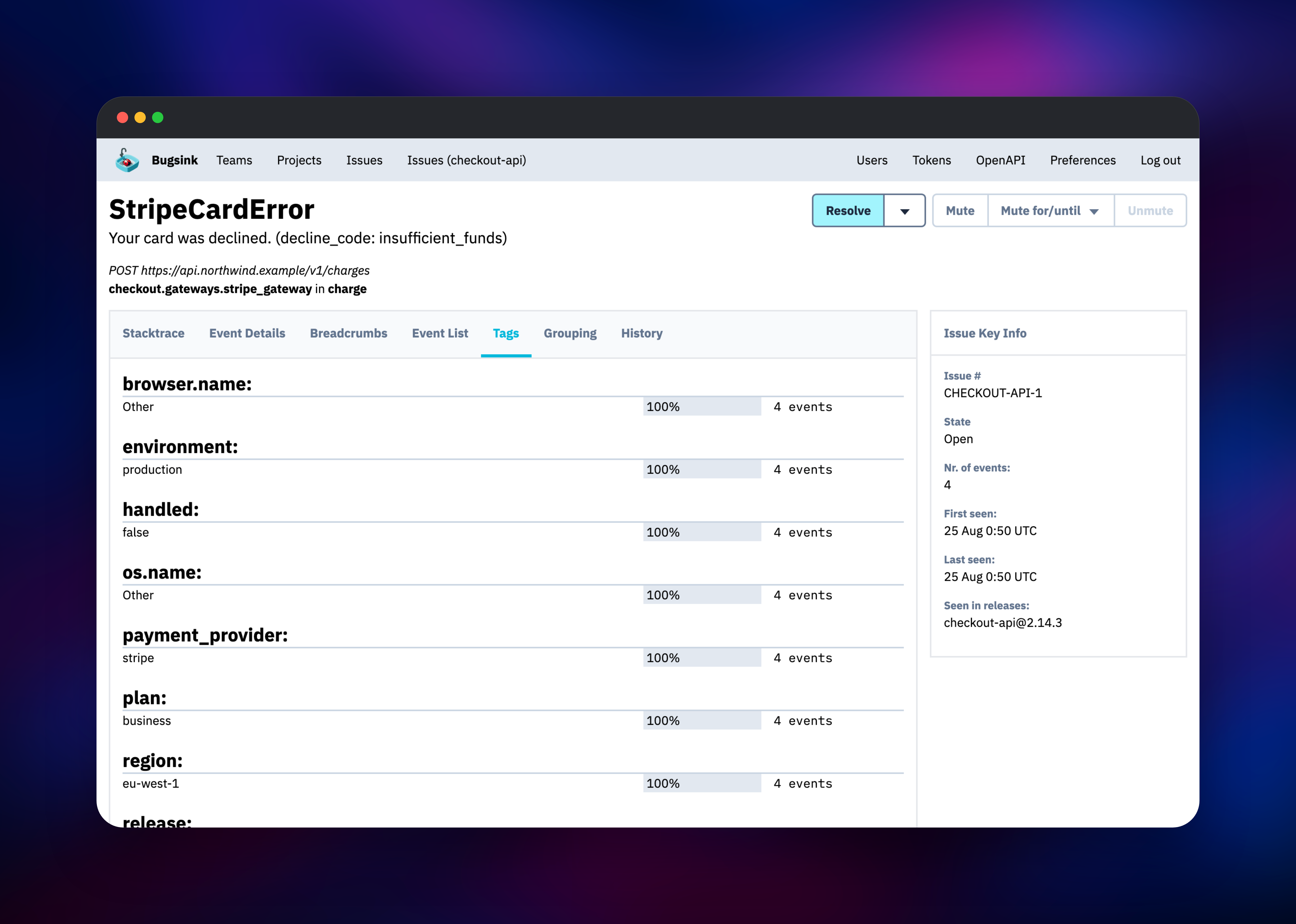Click the green macOS maximize window button
Screen dimensions: 1296x924
point(158,117)
